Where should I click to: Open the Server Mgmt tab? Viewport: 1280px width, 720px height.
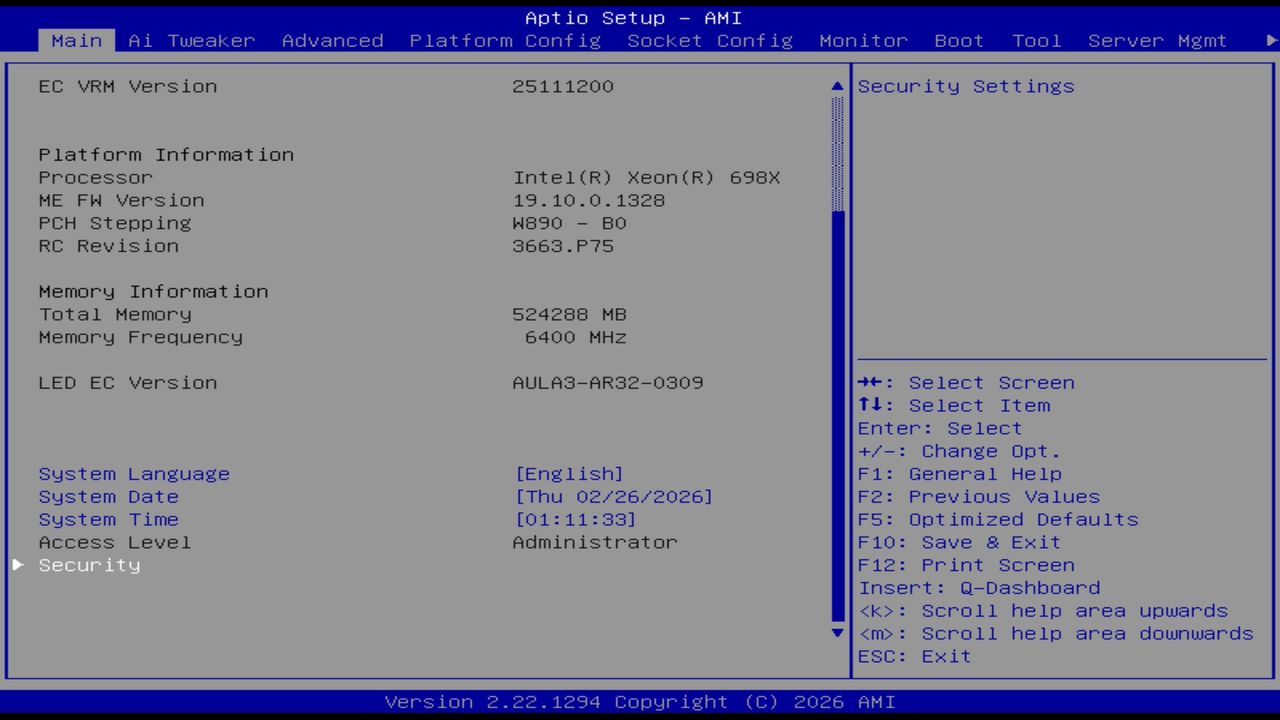pyautogui.click(x=1157, y=40)
